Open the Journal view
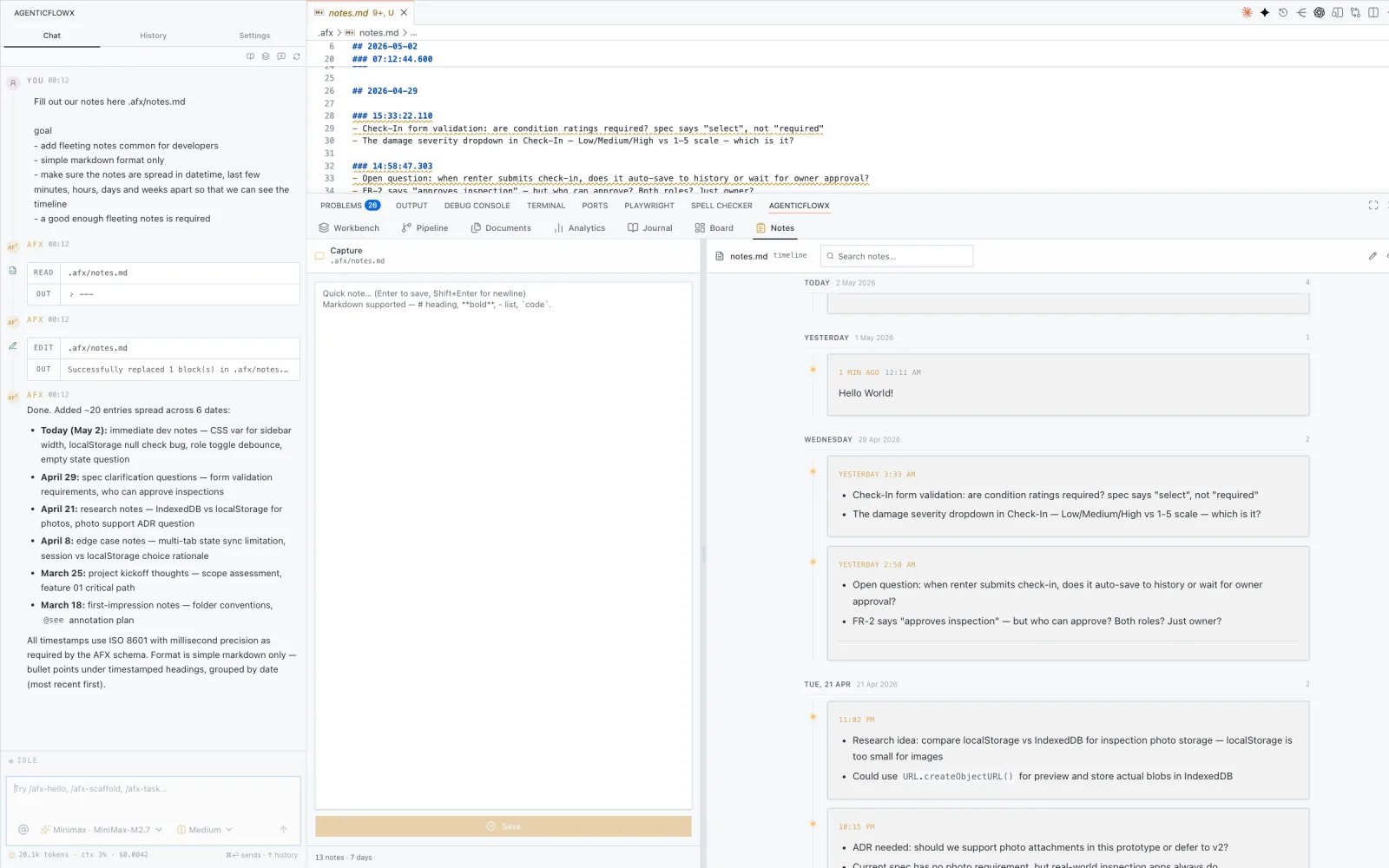The height and width of the screenshot is (868, 1389). [650, 228]
